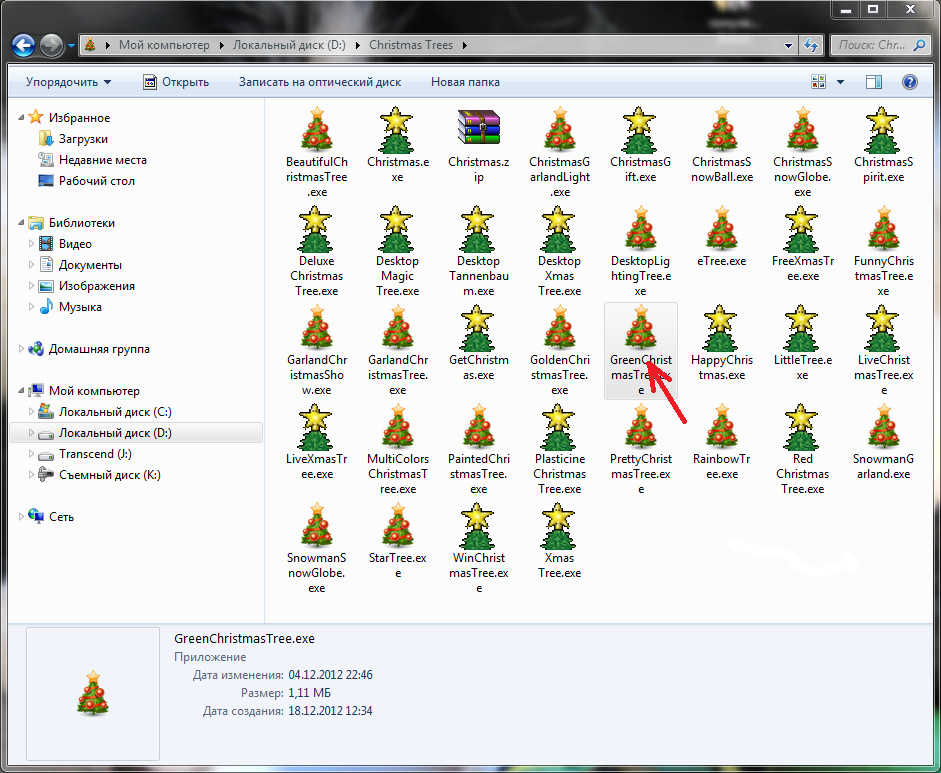Open the help button with question mark

(910, 82)
